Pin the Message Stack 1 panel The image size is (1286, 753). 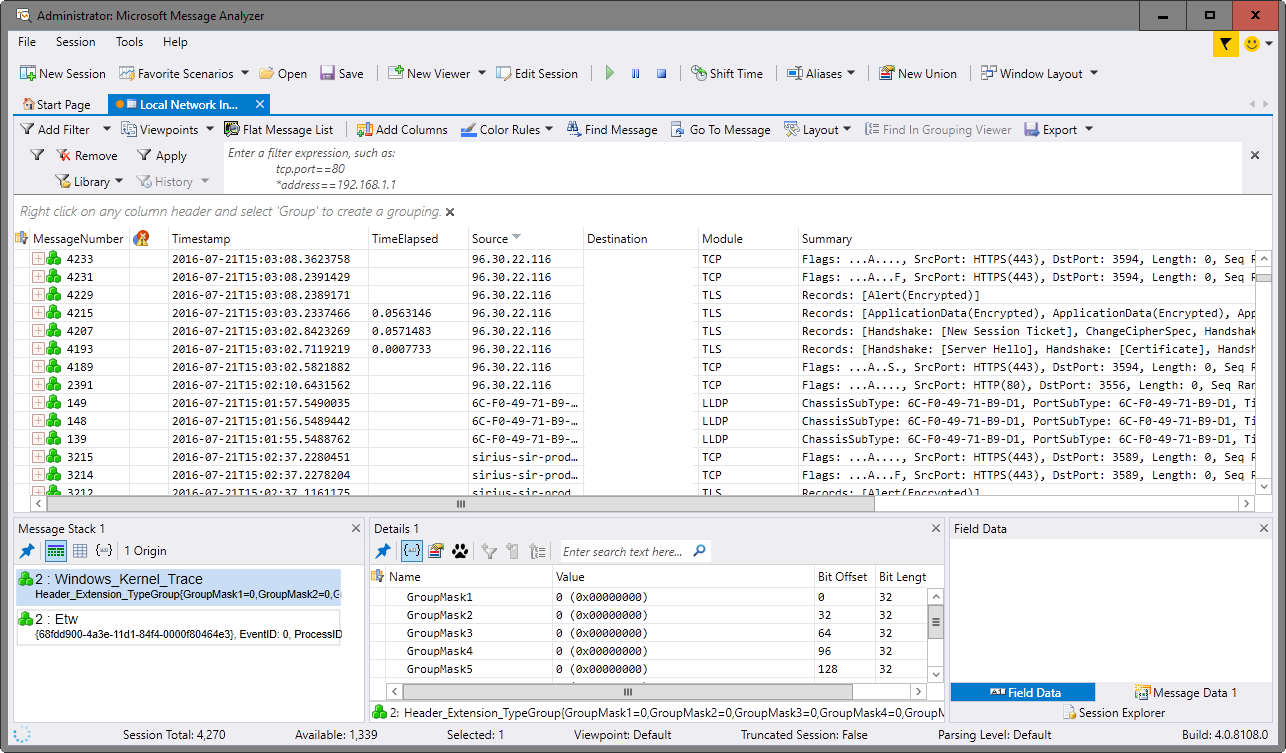(x=27, y=551)
